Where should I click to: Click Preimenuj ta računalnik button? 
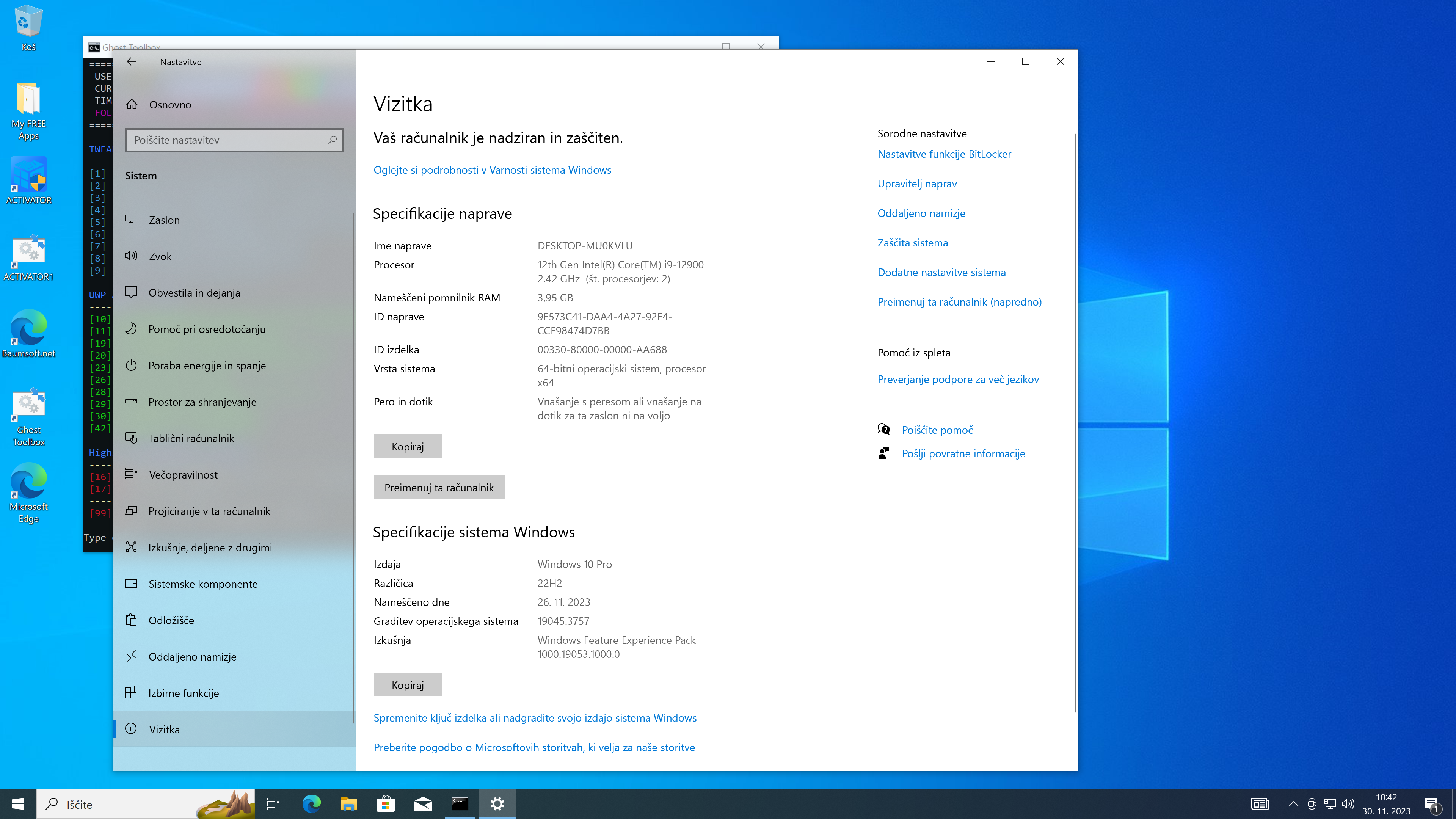tap(439, 487)
